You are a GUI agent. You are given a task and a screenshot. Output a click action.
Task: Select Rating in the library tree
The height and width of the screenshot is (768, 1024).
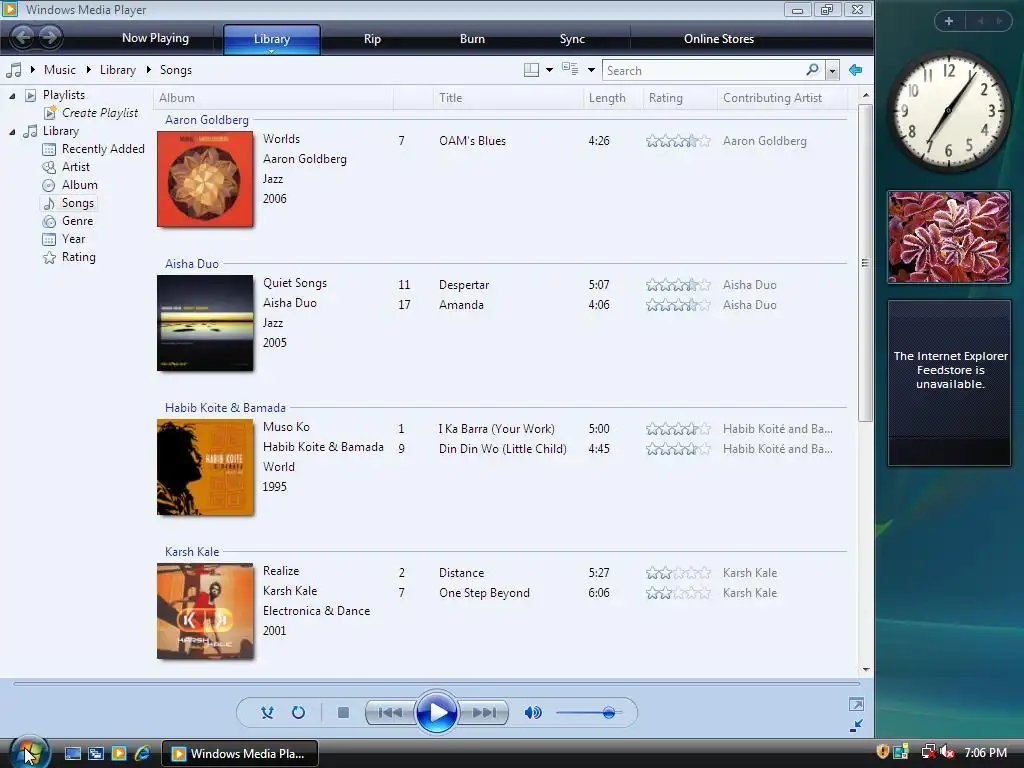click(x=78, y=257)
